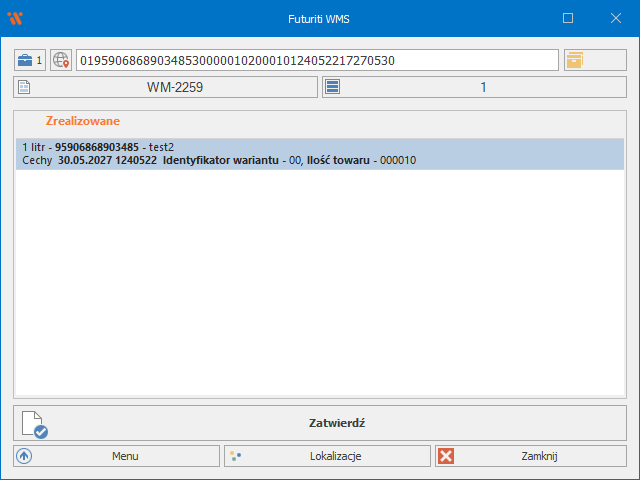Screen dimensions: 640x480
Task: Click the globe location pin icon
Action: pos(61,60)
